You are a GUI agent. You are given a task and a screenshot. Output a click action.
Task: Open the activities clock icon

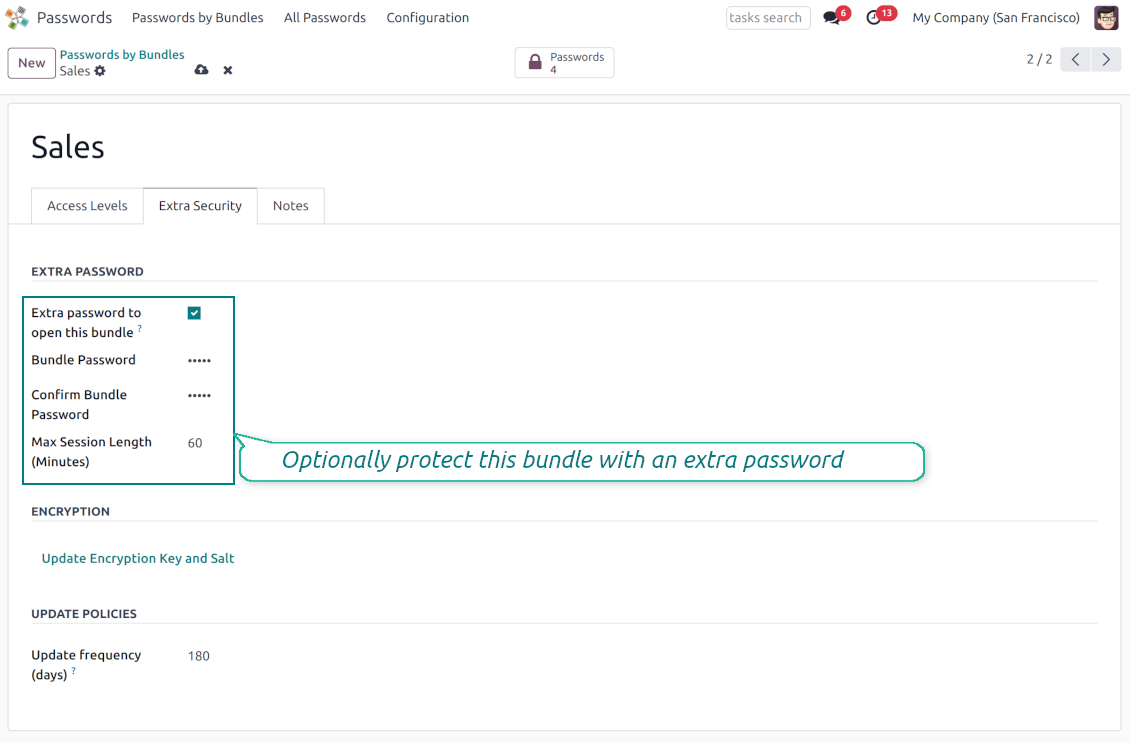click(874, 18)
